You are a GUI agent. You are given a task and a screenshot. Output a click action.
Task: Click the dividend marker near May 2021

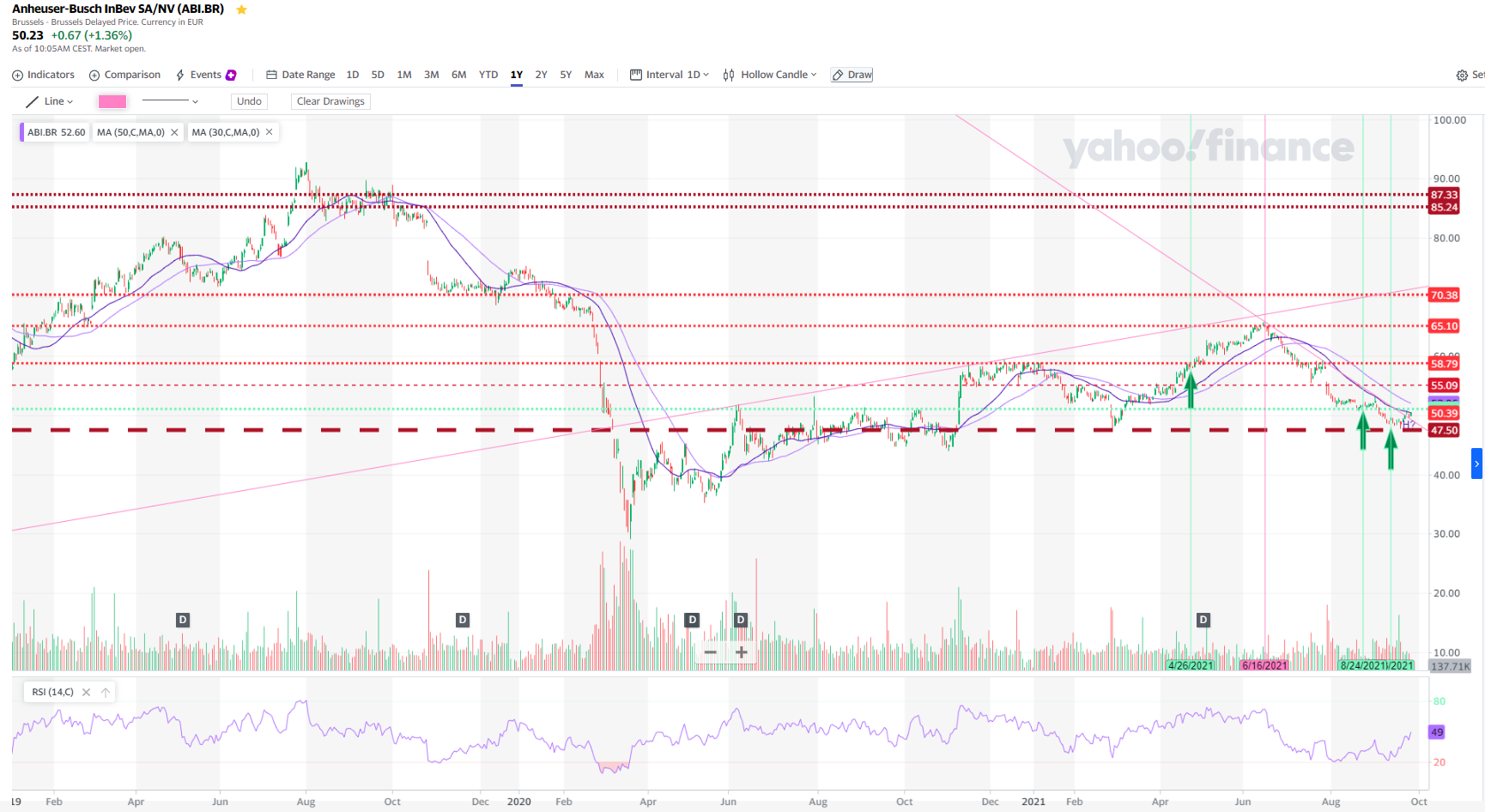tap(1203, 620)
